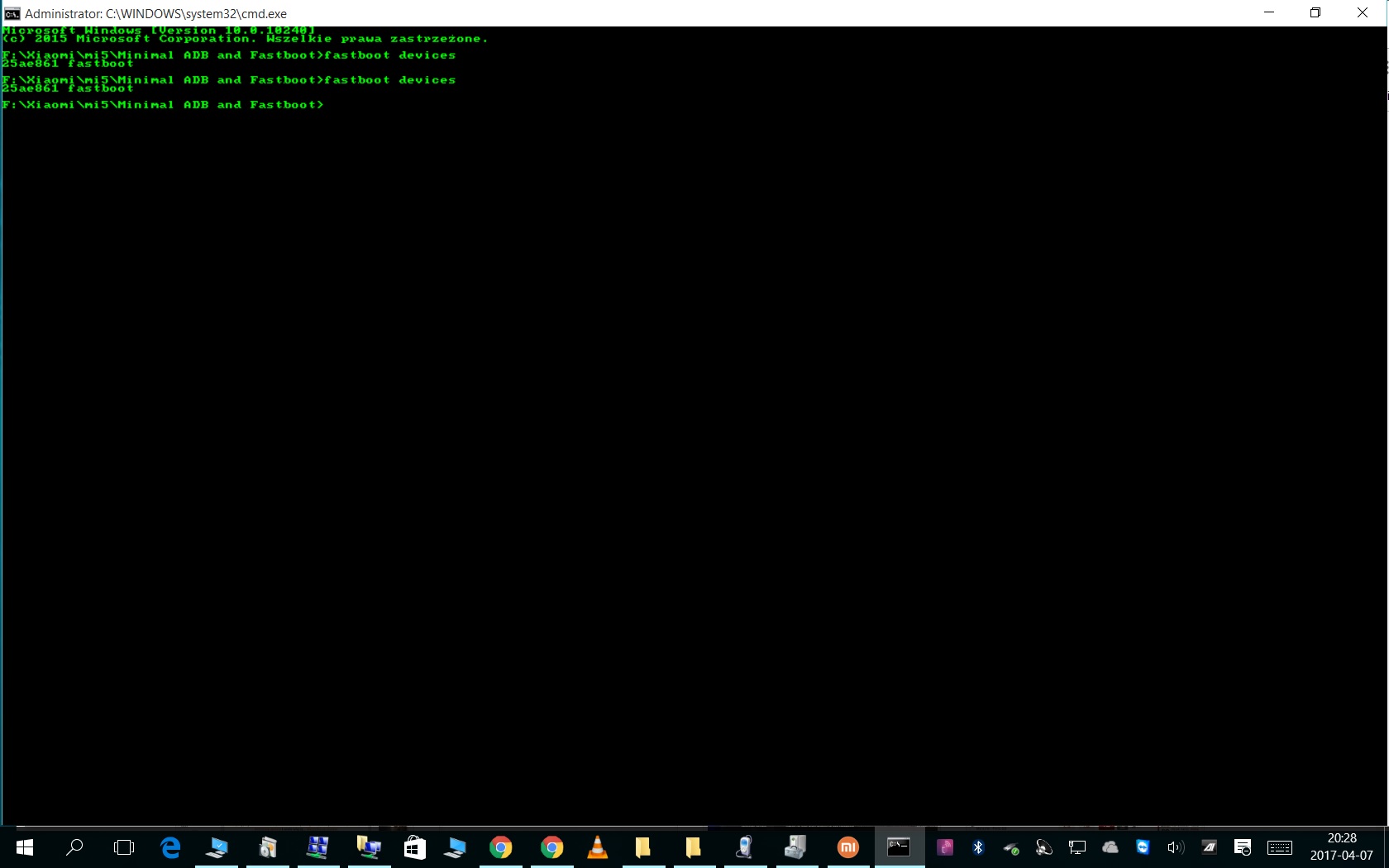Click the Bluetooth tray icon

tap(978, 847)
